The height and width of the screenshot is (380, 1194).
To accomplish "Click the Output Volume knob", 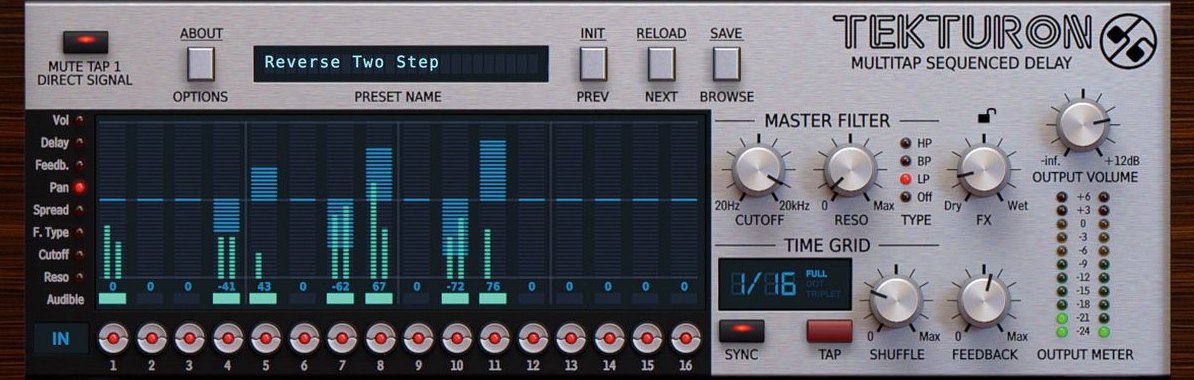I will (1083, 125).
